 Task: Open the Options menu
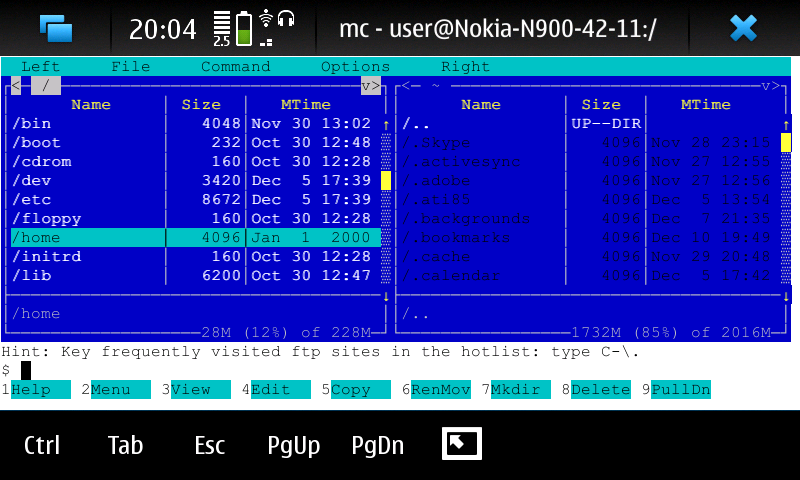tap(356, 67)
